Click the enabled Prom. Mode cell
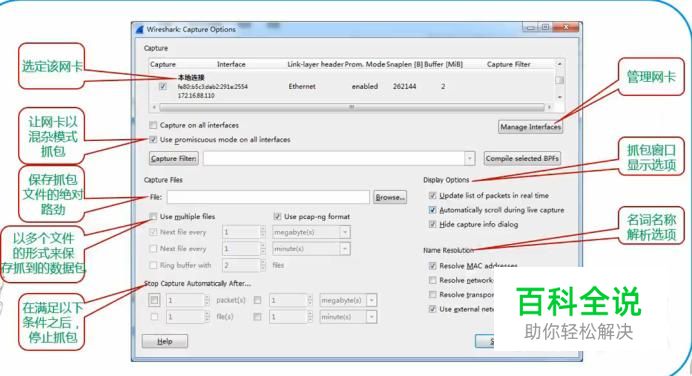The image size is (692, 376). click(365, 86)
